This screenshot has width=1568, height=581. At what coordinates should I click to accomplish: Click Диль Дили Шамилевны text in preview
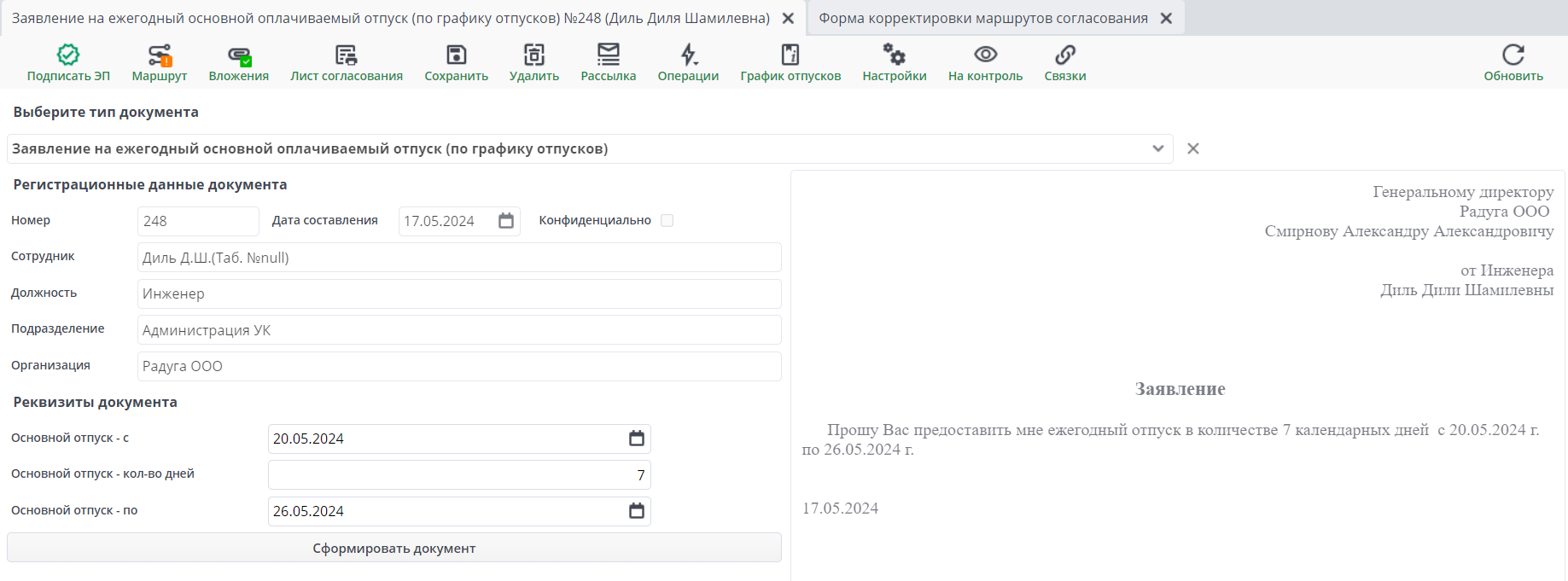pos(1467,290)
